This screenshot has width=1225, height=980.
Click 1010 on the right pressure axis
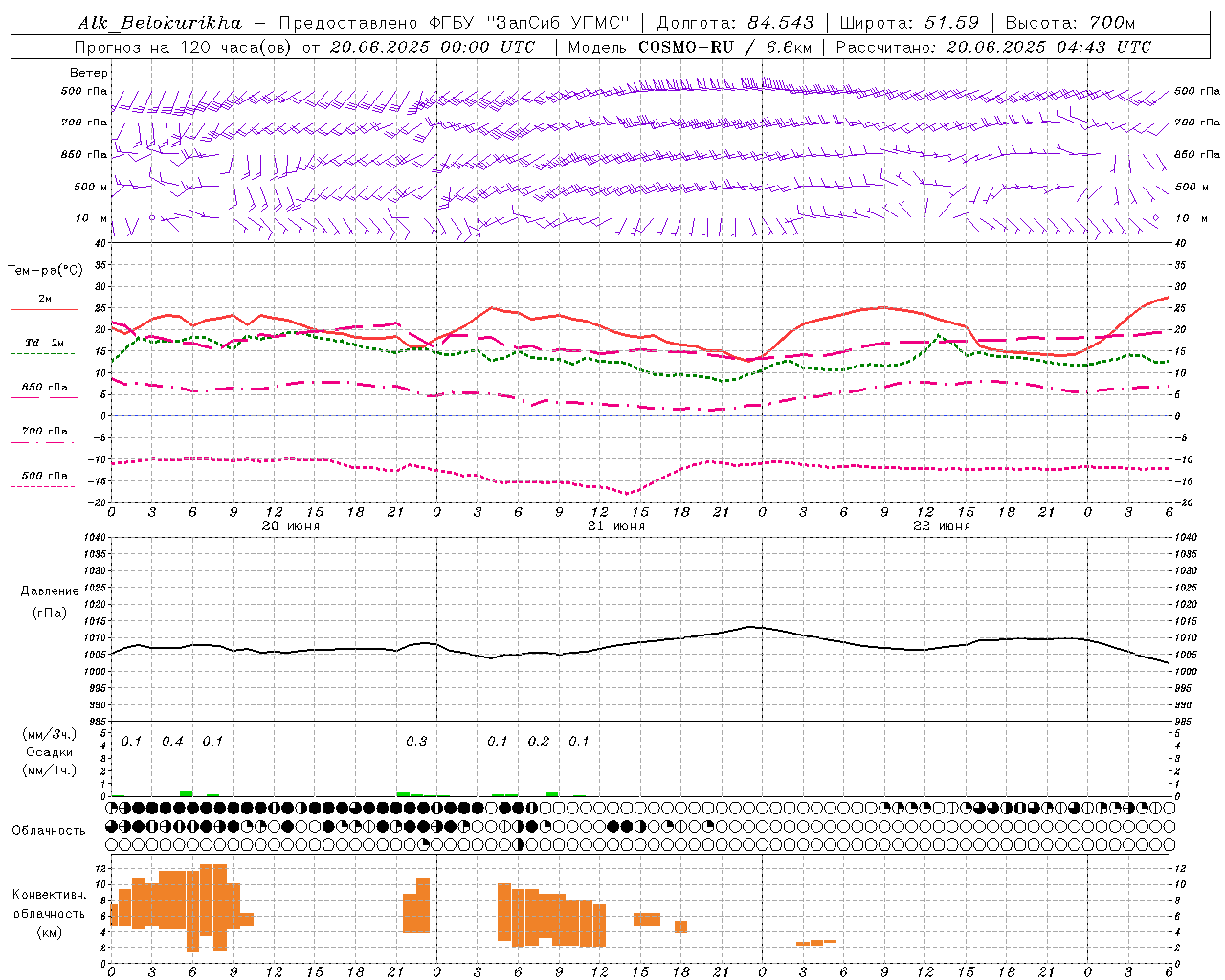pos(1187,637)
